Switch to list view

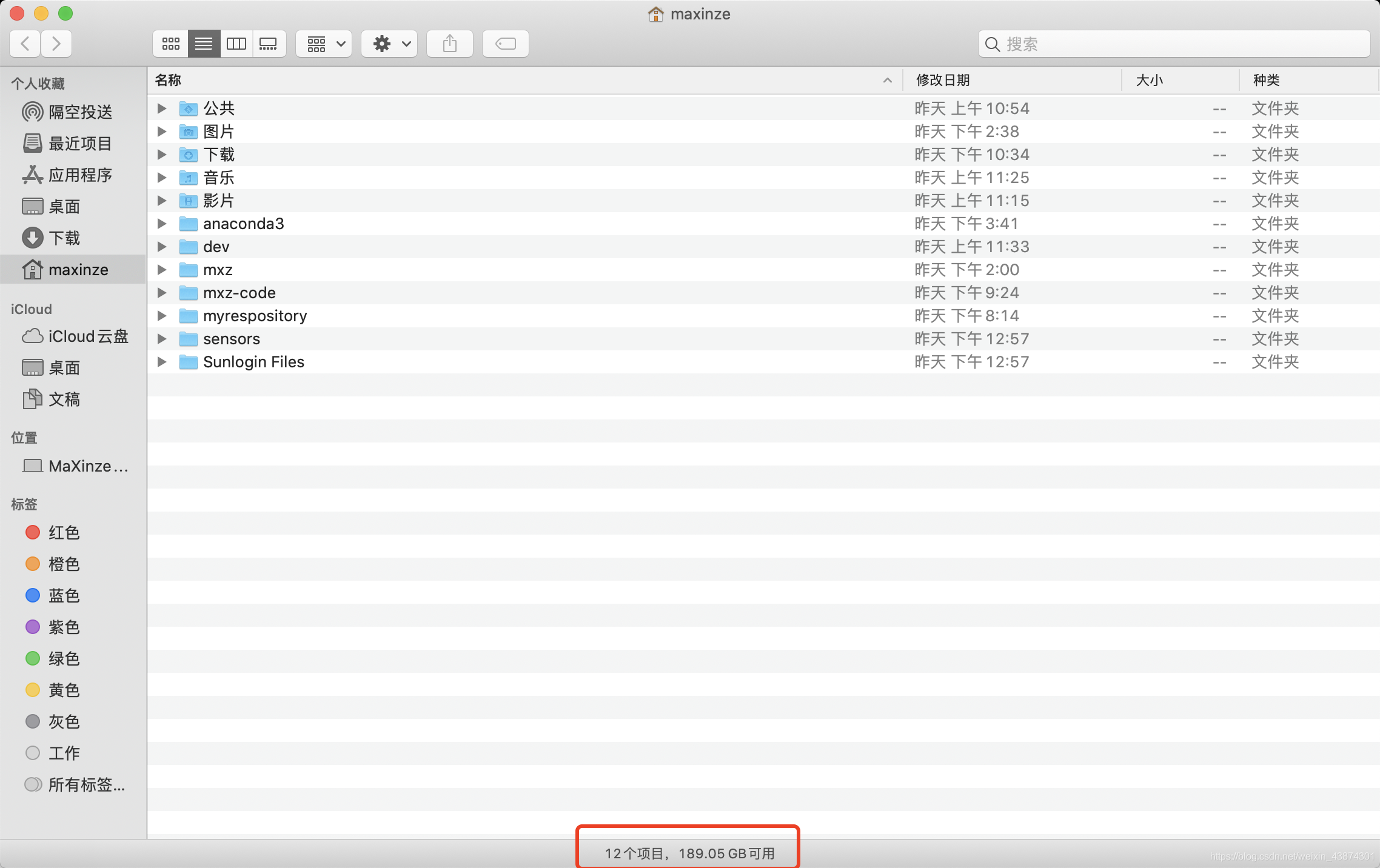204,44
